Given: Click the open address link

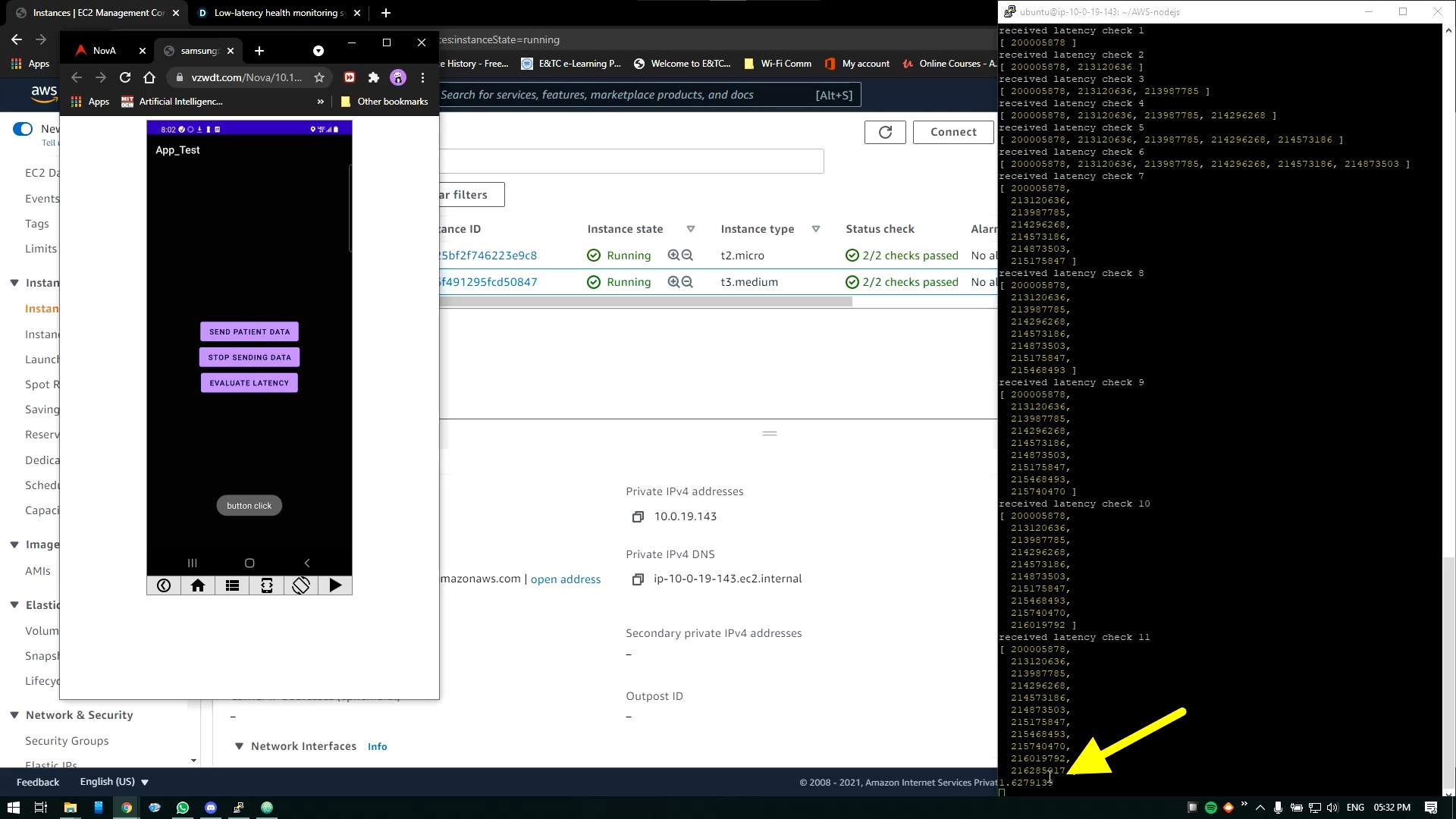Looking at the screenshot, I should click(565, 579).
